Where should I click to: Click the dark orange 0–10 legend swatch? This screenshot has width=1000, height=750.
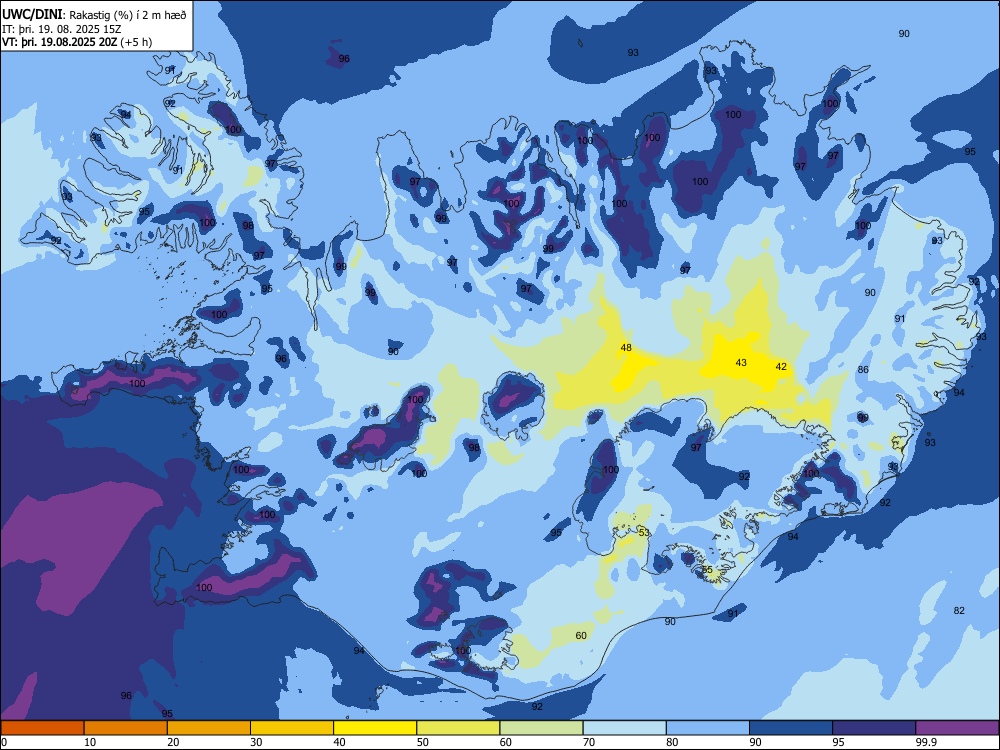point(42,728)
